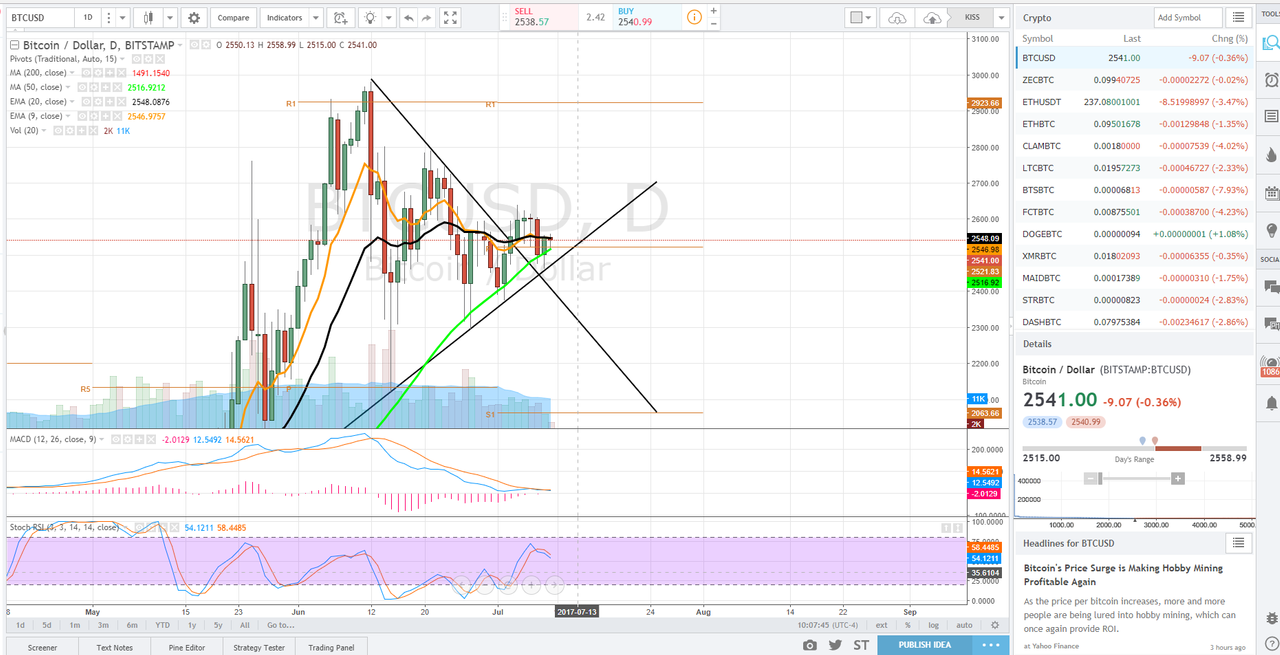Open the chart type dropdown arrow
The width and height of the screenshot is (1280, 655).
click(x=169, y=18)
